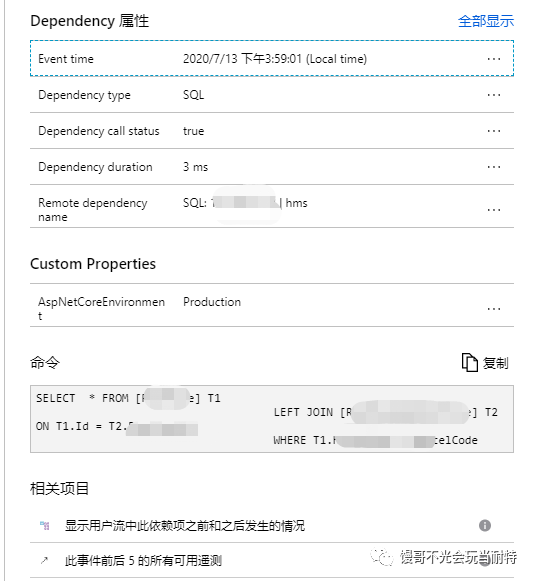This screenshot has width=533, height=581.
Task: Open ellipsis menu for Remote dependency name
Action: [x=494, y=210]
